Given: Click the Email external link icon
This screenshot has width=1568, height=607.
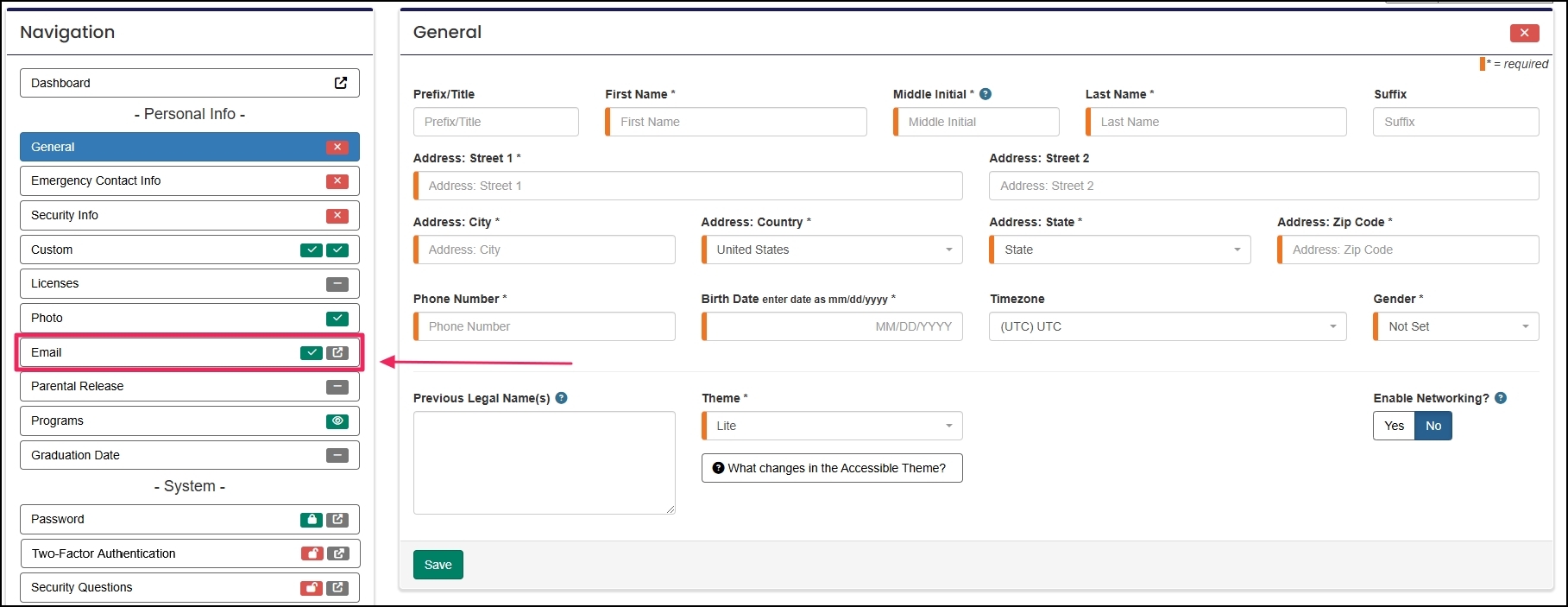Looking at the screenshot, I should point(338,352).
